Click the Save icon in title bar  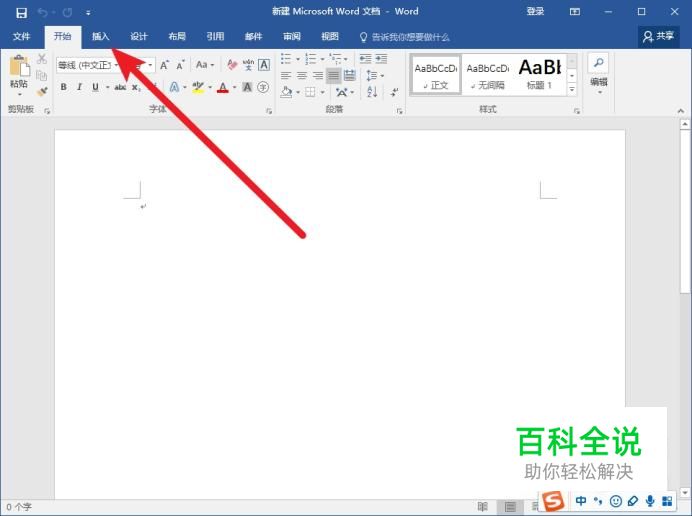[21, 12]
